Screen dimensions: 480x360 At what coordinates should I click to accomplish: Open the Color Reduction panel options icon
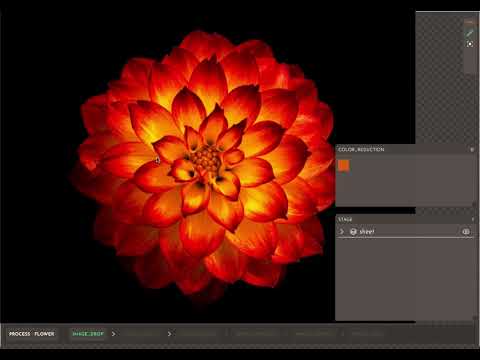point(472,150)
